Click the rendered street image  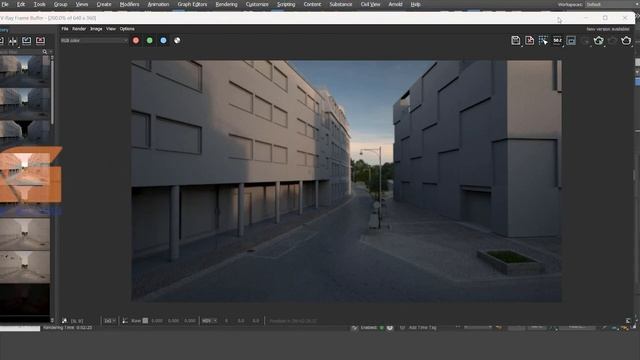point(346,181)
